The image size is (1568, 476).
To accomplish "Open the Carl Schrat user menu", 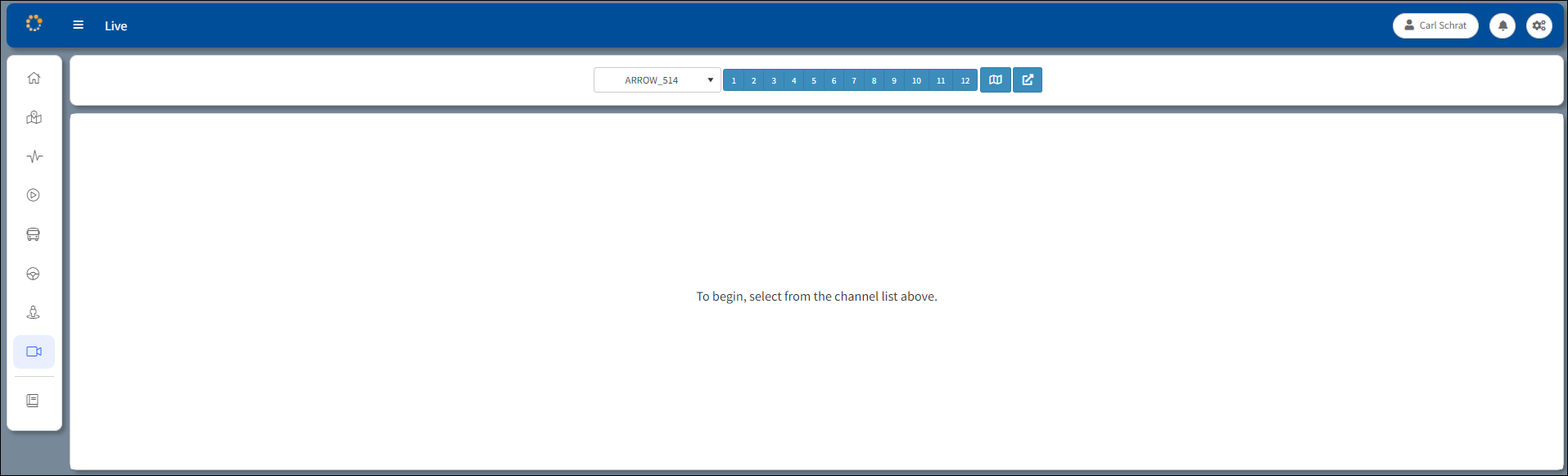I will pyautogui.click(x=1435, y=25).
